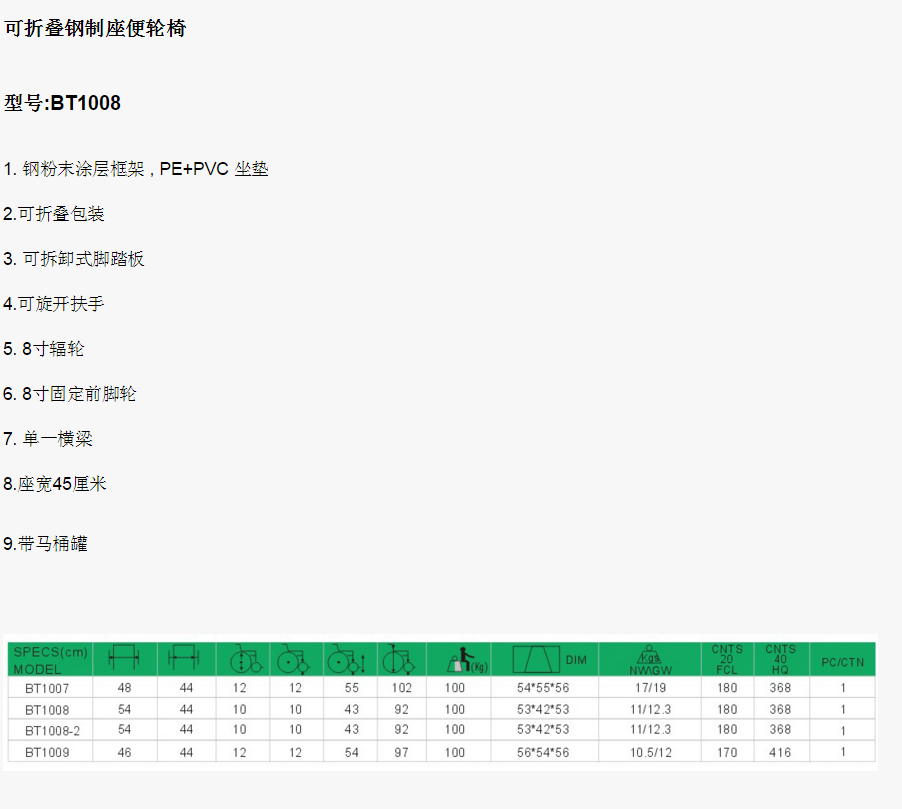Select feature line 6. 8寸固定前脚轮
The image size is (902, 809).
[70, 394]
